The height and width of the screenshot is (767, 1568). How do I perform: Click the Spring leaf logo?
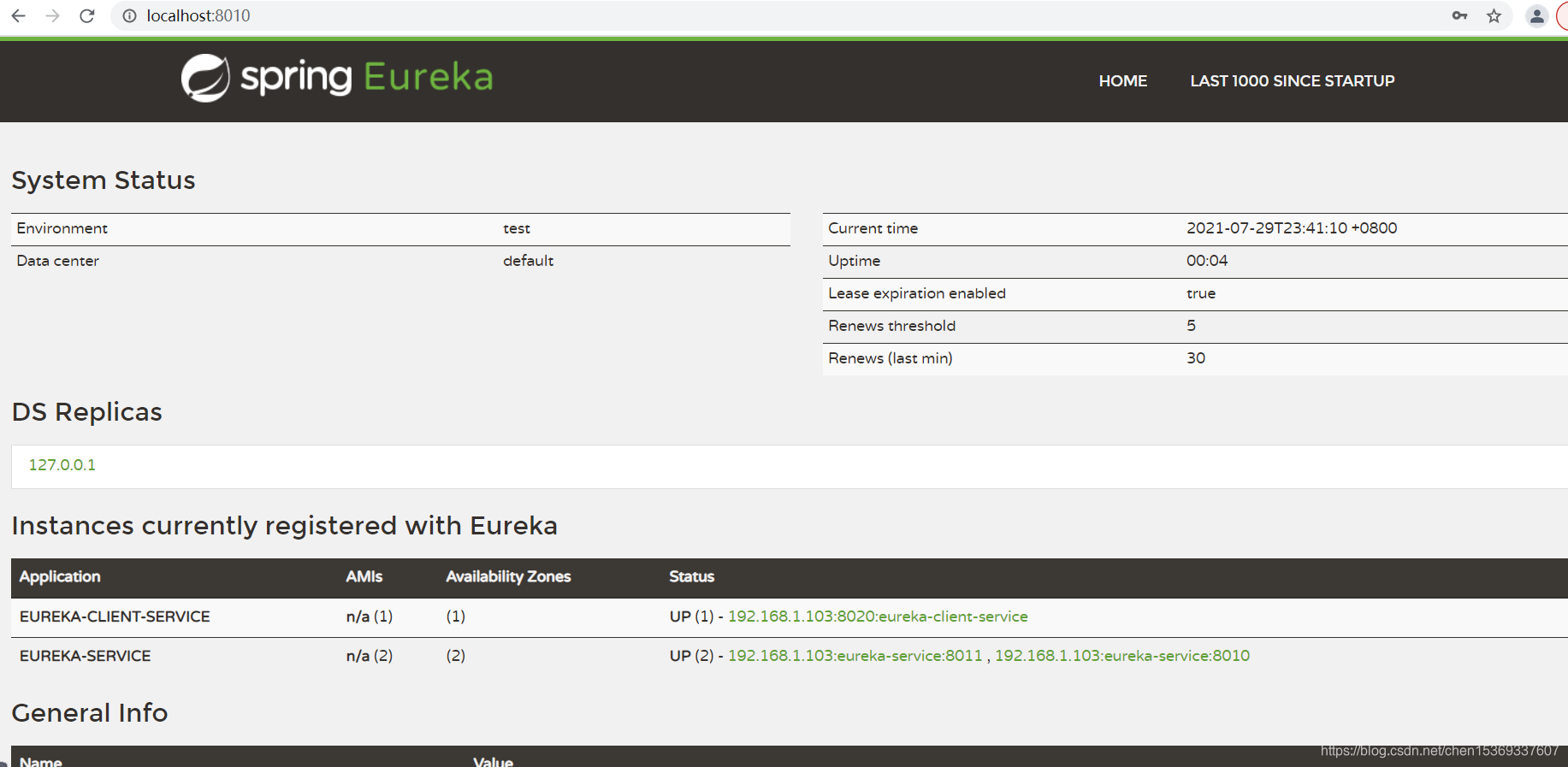pos(205,78)
